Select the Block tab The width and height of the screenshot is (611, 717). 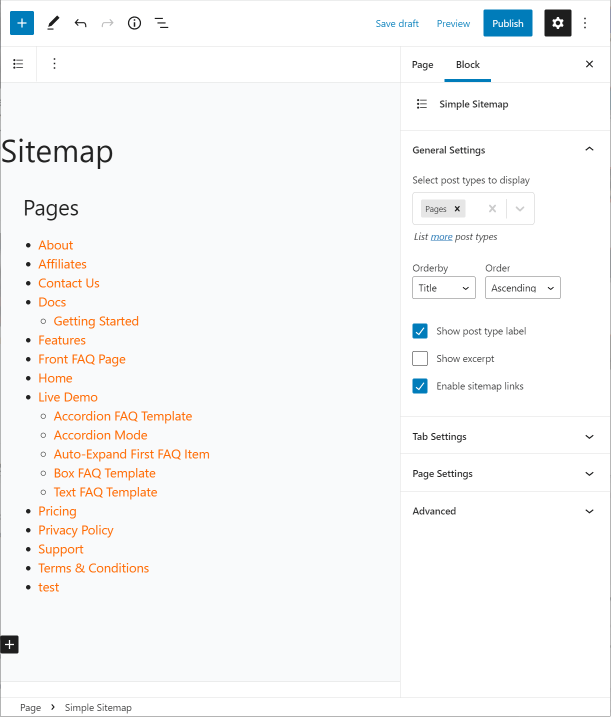468,65
